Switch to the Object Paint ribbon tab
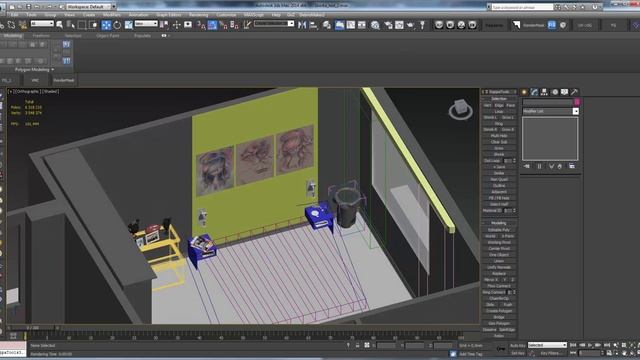Screen dimensions: 640x360 pos(108,36)
